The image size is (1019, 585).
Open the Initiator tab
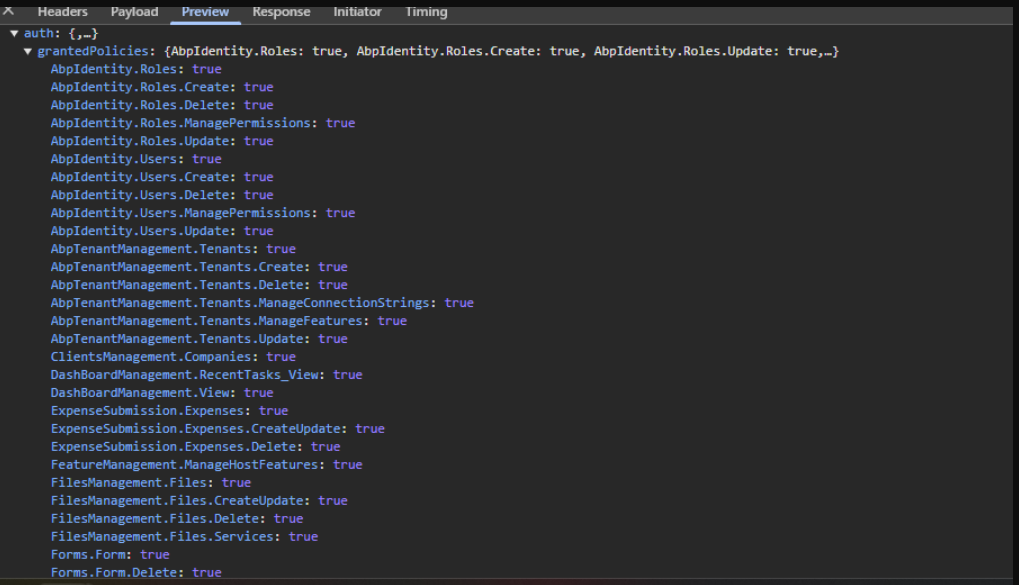357,12
